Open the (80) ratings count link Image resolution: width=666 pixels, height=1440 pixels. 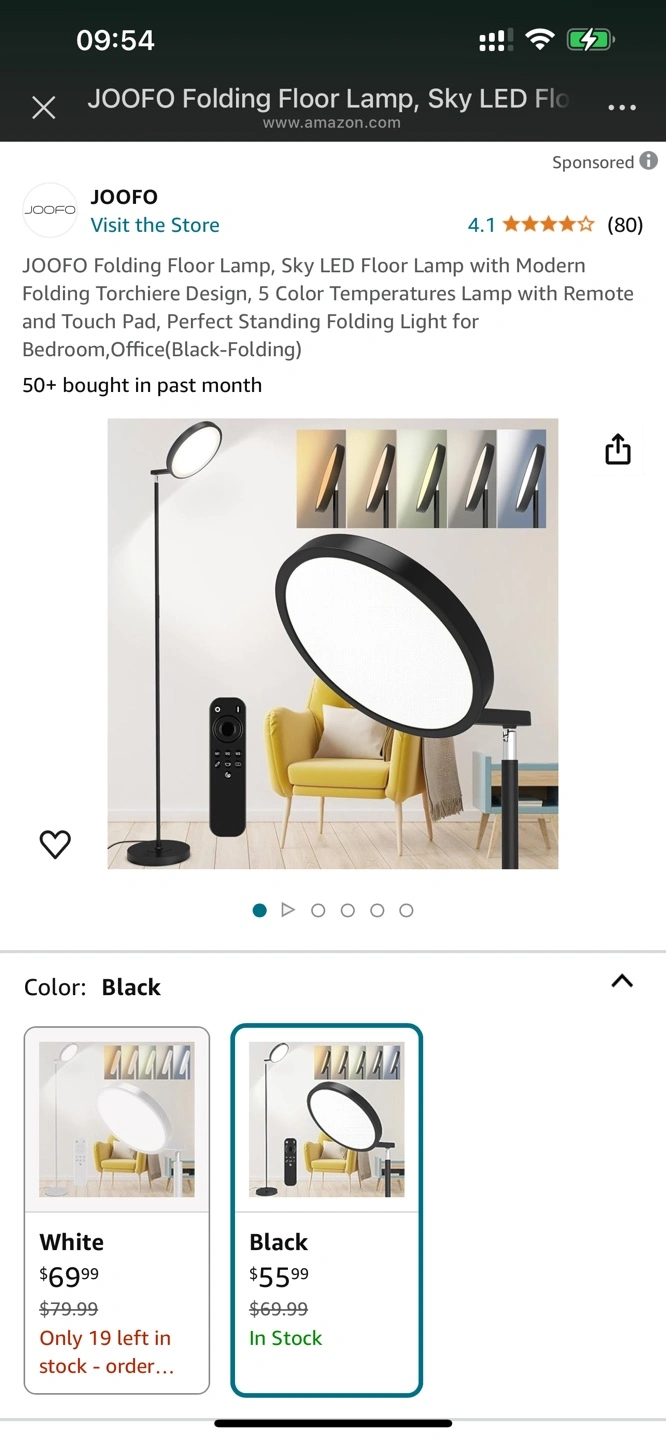(625, 224)
